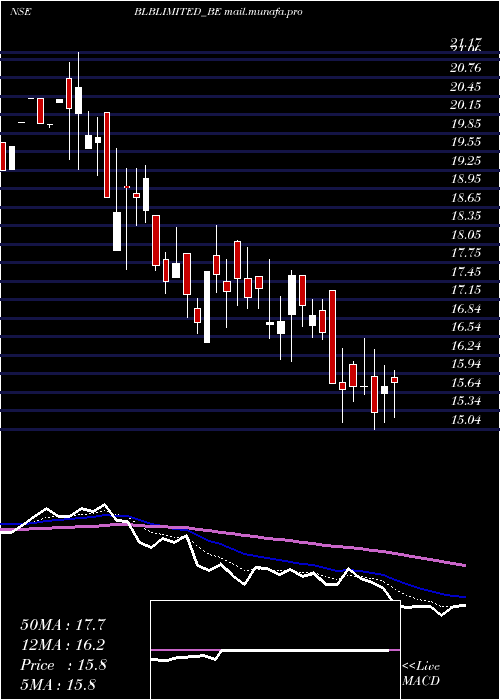Screen dimensions: 500x700
Task: Click the 18.05 price axis label
Action: click(x=466, y=234)
